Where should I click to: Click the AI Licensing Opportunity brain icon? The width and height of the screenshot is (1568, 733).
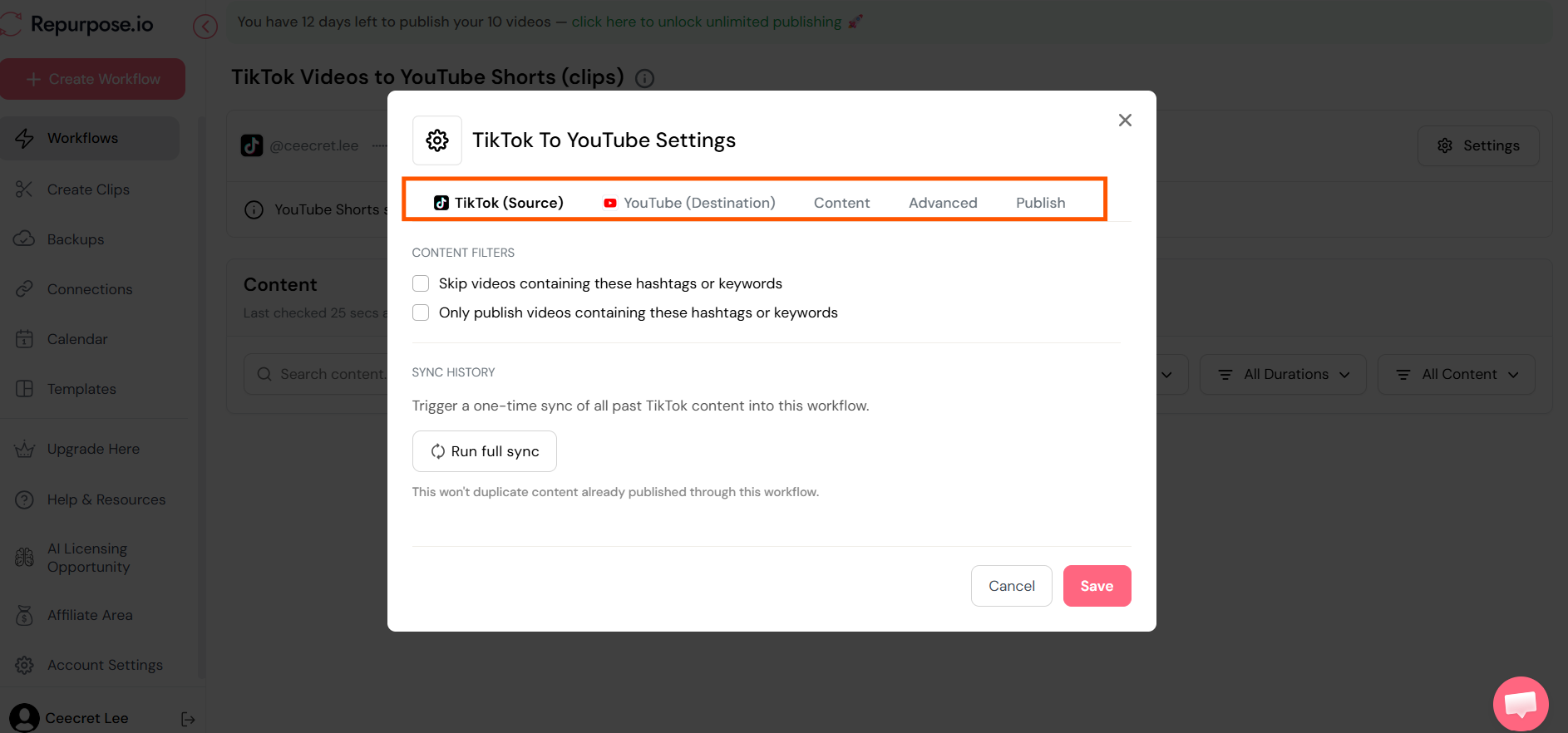click(x=24, y=558)
